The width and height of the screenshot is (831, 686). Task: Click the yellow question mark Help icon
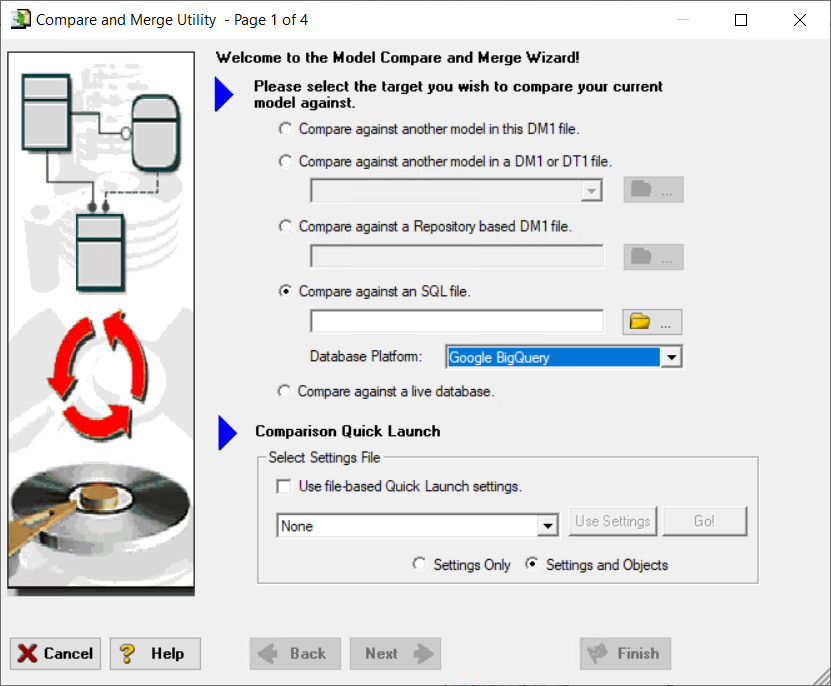[x=127, y=653]
